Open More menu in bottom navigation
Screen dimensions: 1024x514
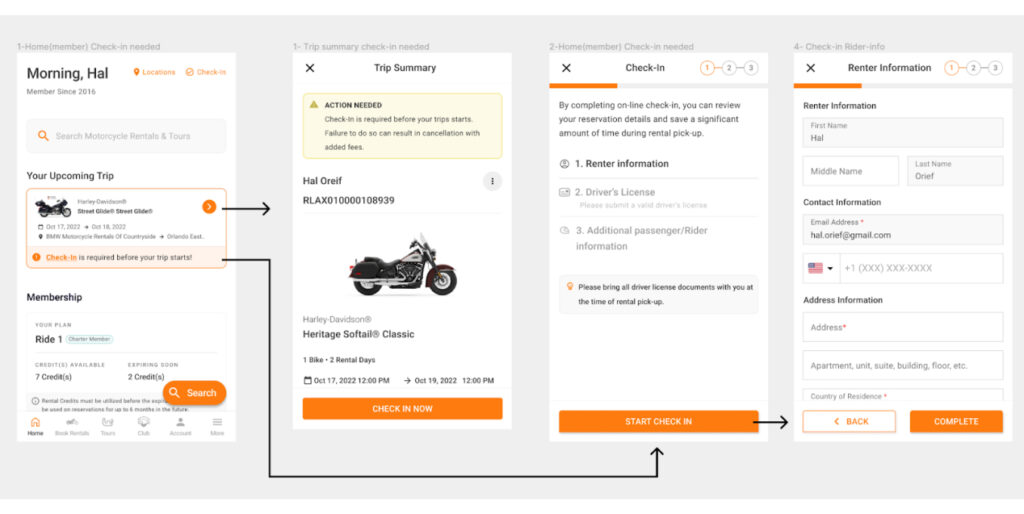click(x=217, y=426)
